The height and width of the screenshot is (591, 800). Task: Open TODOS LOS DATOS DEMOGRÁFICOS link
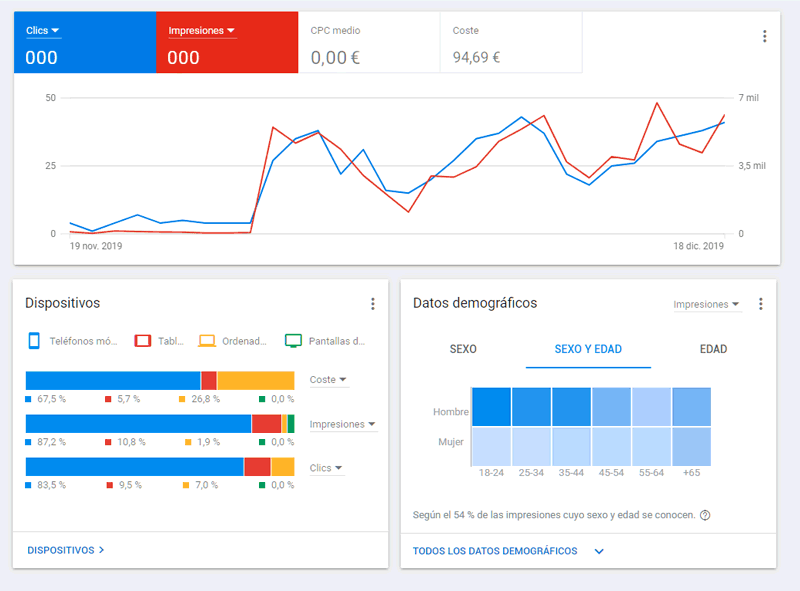click(x=495, y=551)
